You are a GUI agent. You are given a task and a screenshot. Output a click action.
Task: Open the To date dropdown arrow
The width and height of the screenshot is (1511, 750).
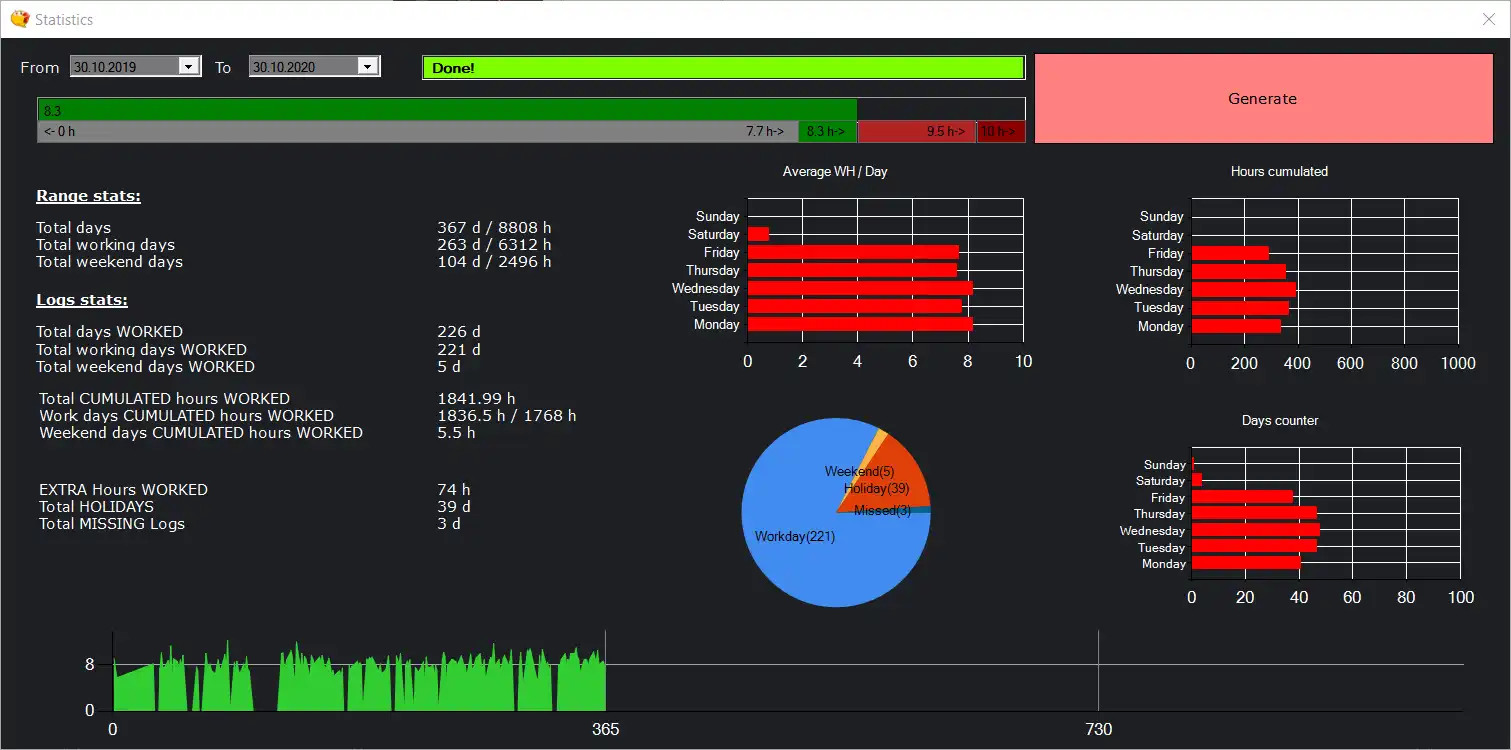click(367, 67)
